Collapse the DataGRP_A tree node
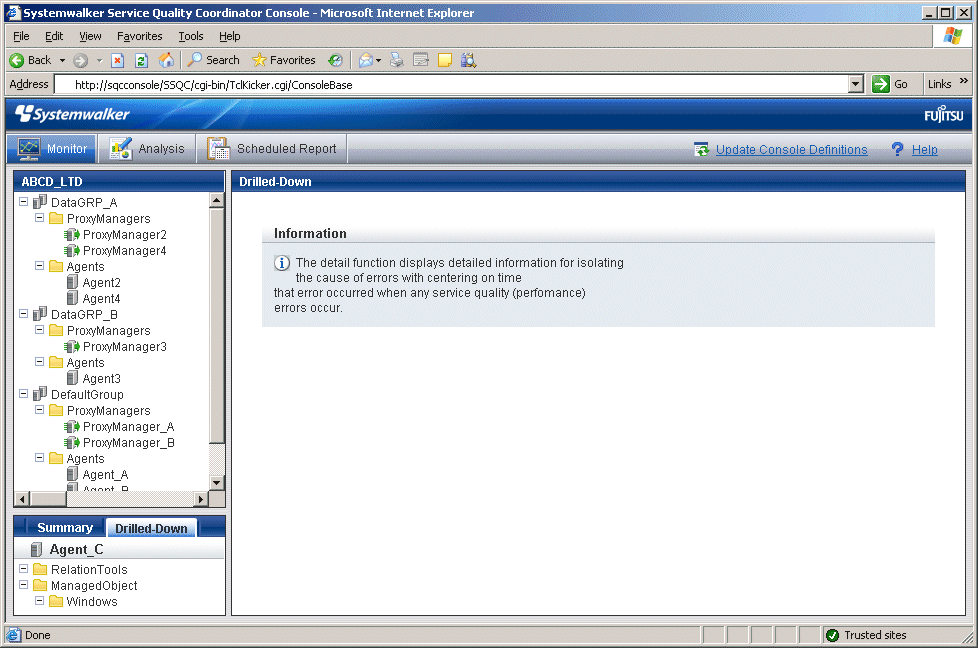This screenshot has height=648, width=978. pyautogui.click(x=23, y=201)
